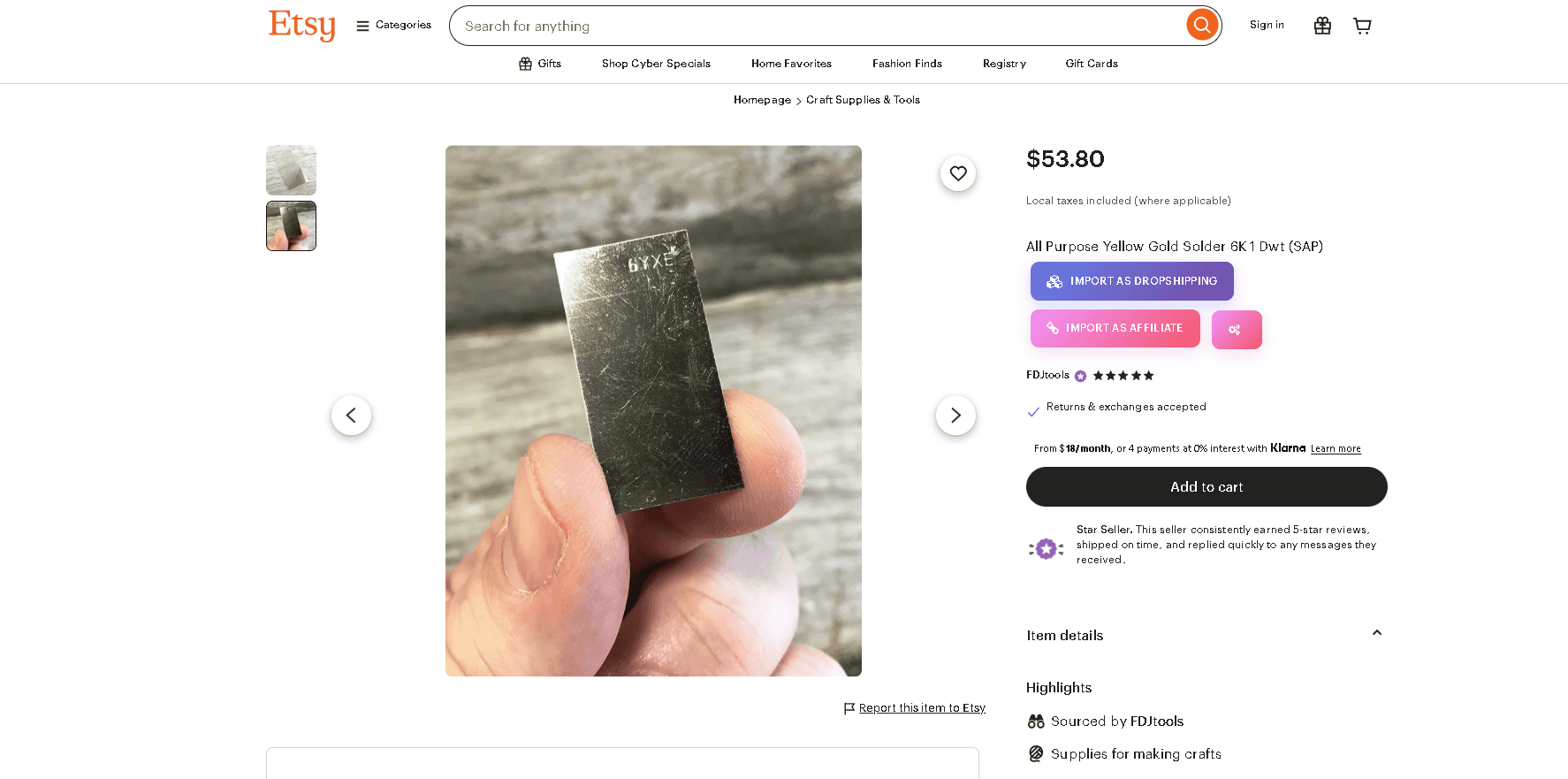Open Gifts navigation item
Screen dimensions: 1568x779
click(x=540, y=64)
